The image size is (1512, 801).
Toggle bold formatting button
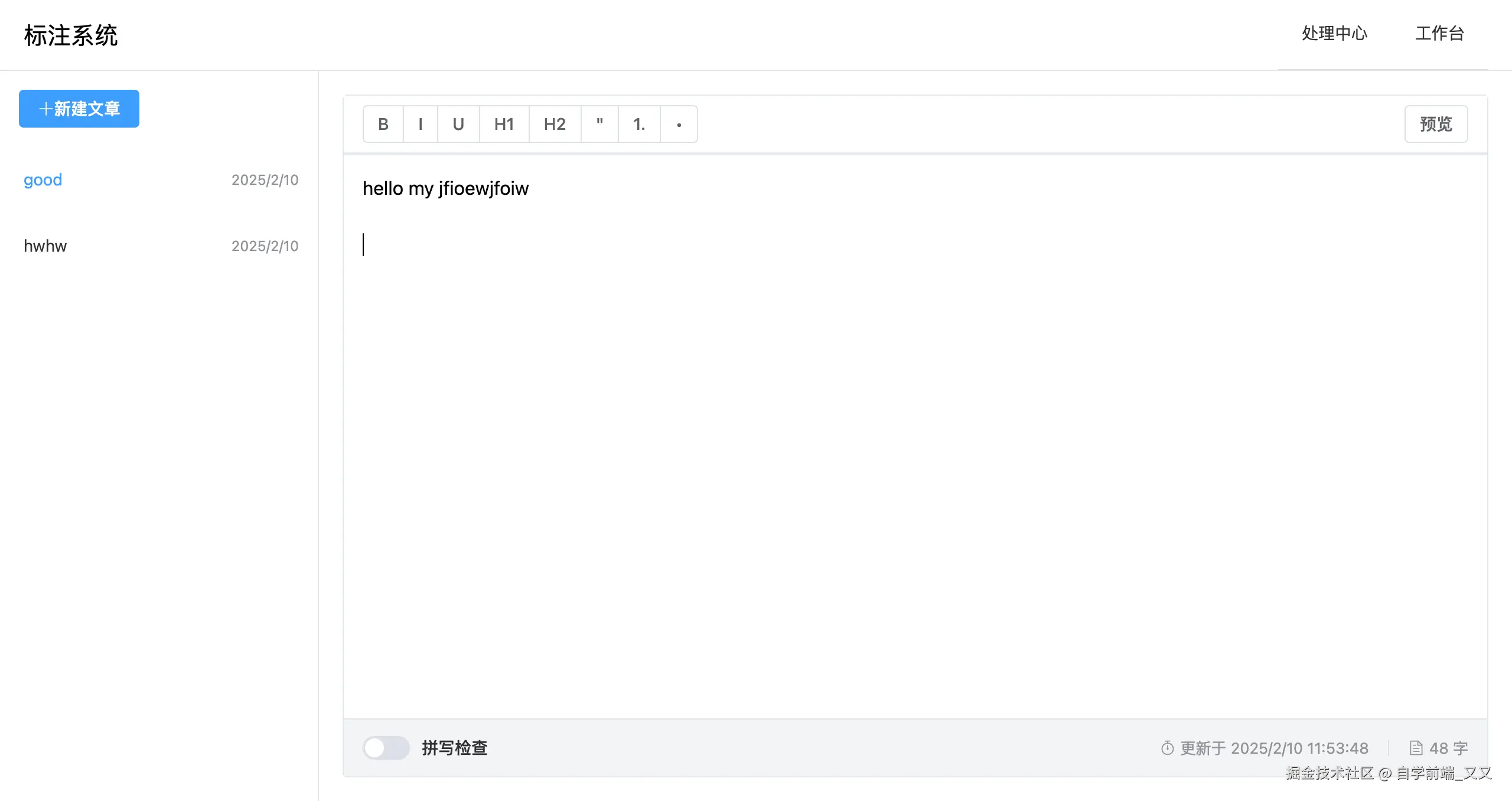click(383, 124)
